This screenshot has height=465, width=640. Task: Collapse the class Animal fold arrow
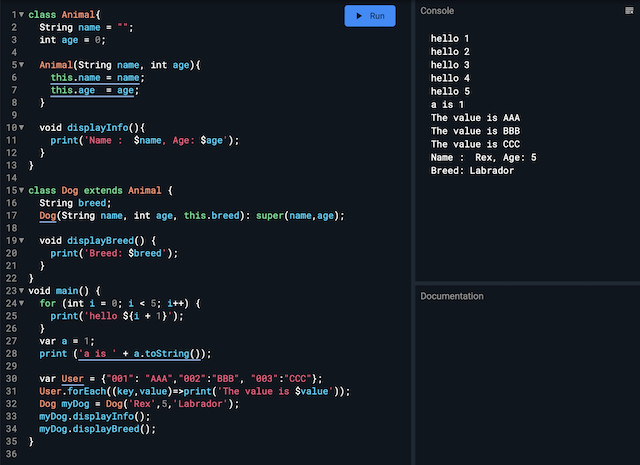point(22,15)
